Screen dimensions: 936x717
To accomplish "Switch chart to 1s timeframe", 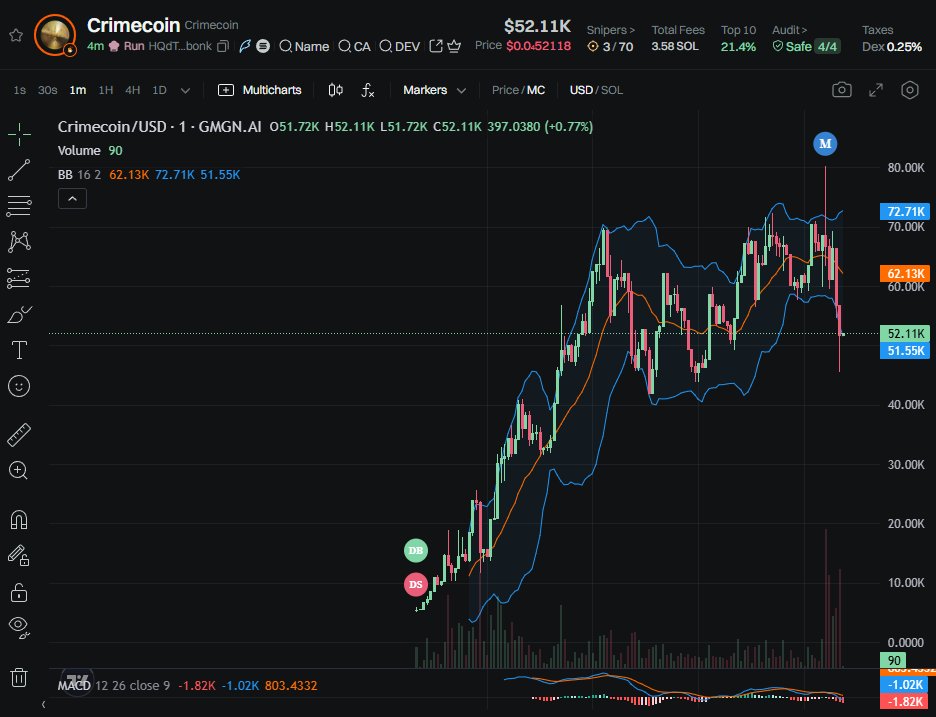I will (20, 90).
